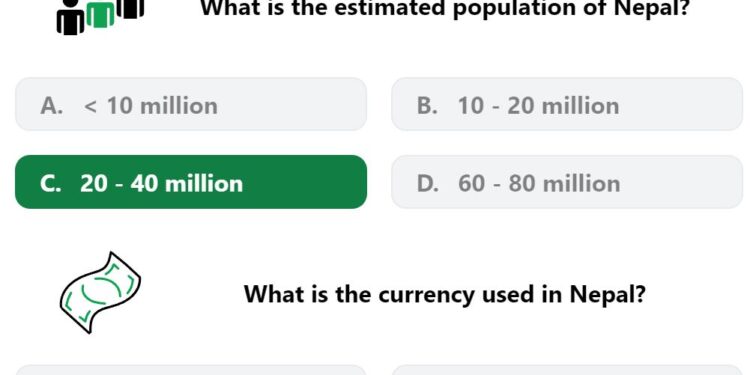Viewport: 750px width, 375px height.
Task: Click the "D." option letter label
Action: (x=428, y=184)
